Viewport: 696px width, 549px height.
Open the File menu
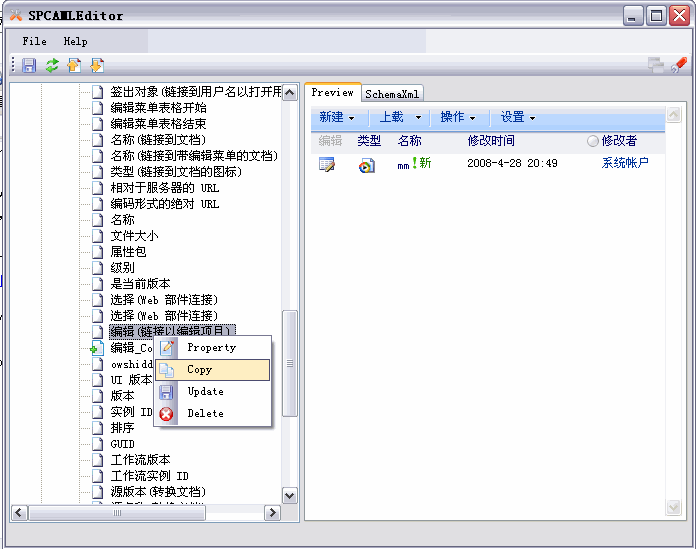pos(35,41)
